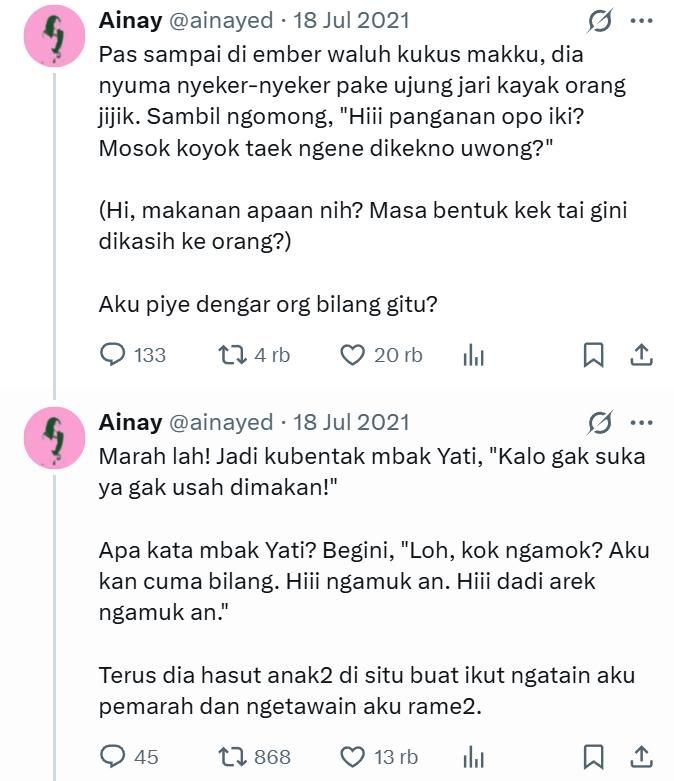View analytics icon on the second tweet
The height and width of the screenshot is (781, 674).
pyautogui.click(x=473, y=757)
